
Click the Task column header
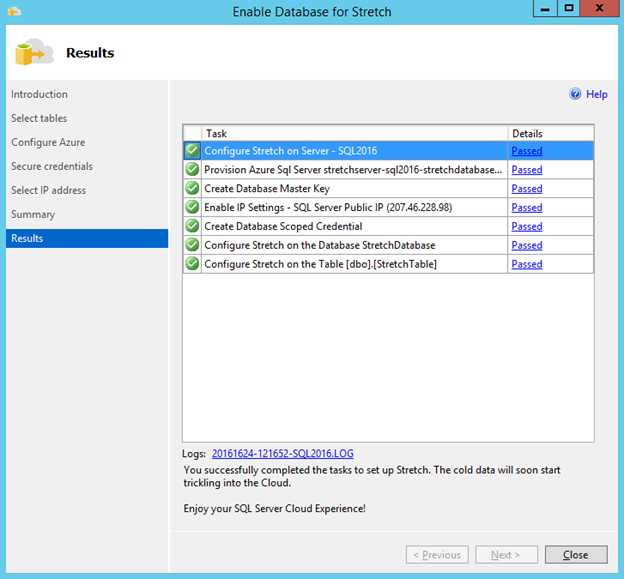click(355, 133)
